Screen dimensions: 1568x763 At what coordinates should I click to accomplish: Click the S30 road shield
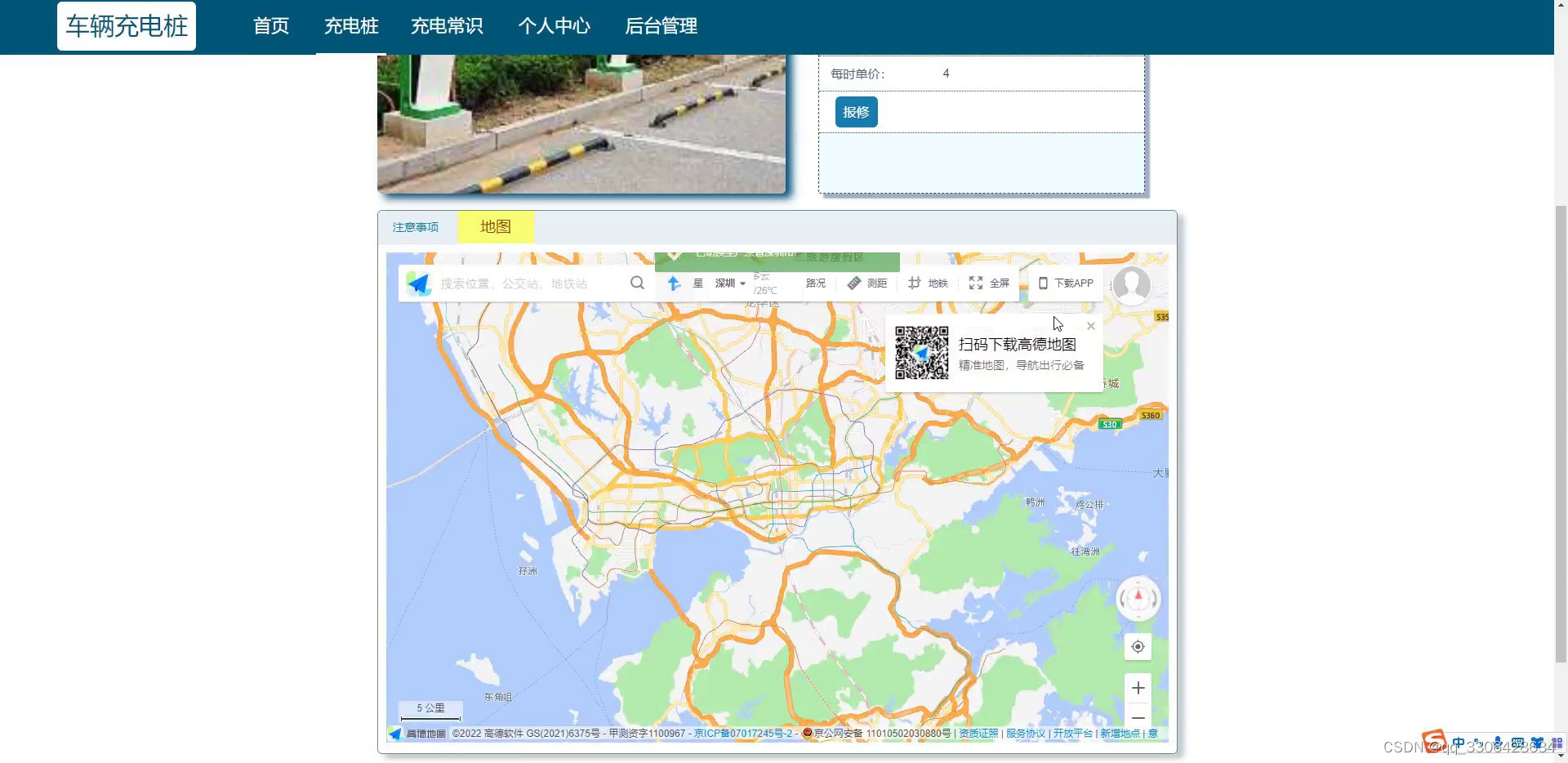click(1109, 424)
